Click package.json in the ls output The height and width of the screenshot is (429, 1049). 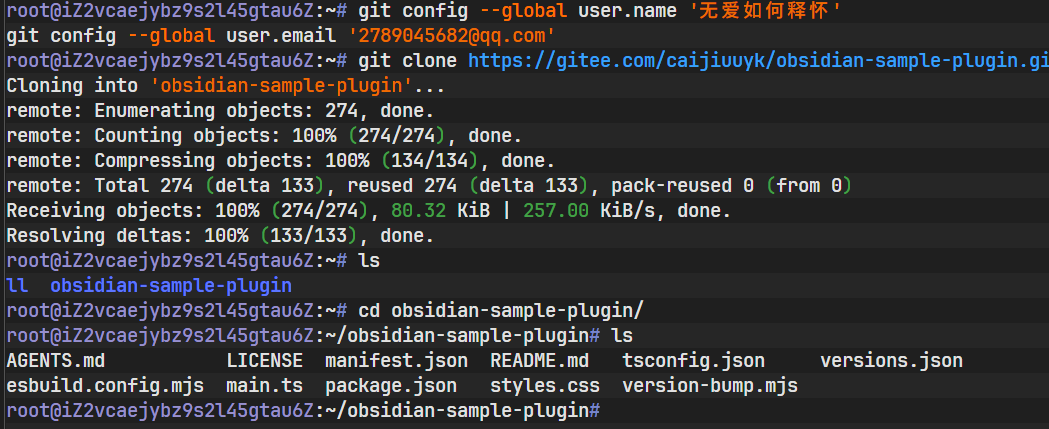(391, 386)
